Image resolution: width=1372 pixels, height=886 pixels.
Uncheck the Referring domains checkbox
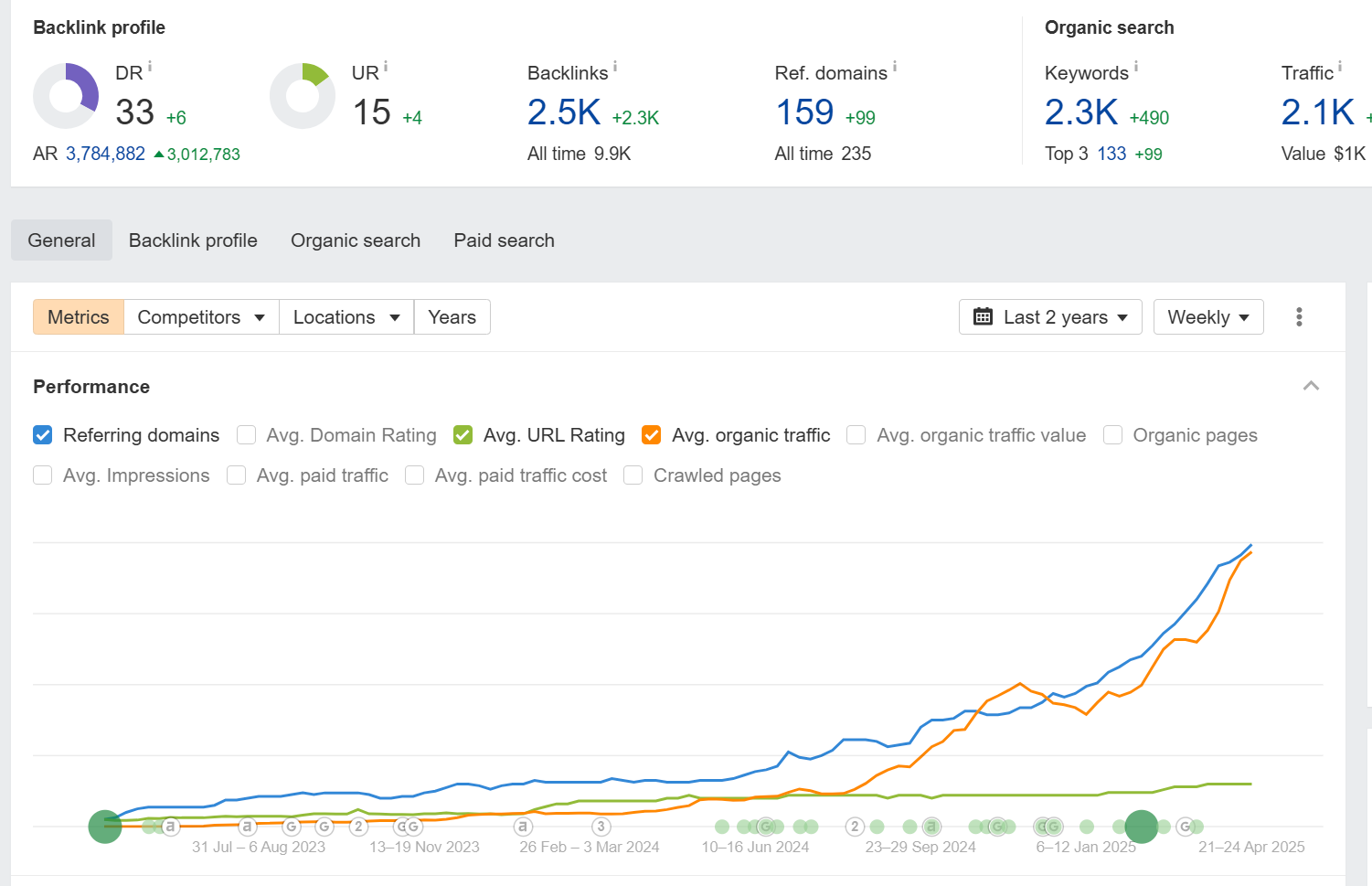click(x=43, y=435)
